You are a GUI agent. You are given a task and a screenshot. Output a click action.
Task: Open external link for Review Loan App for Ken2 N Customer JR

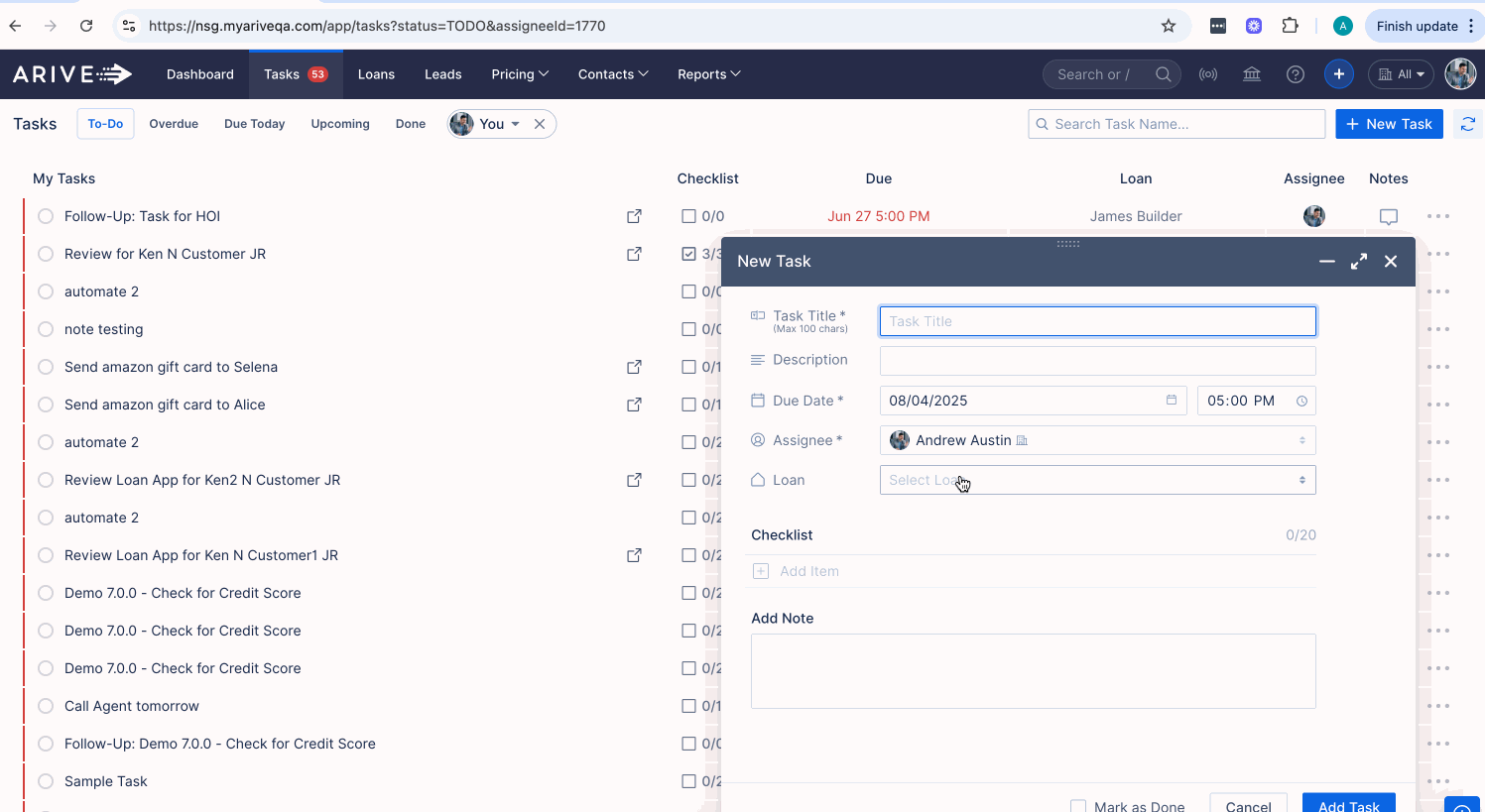(x=635, y=480)
